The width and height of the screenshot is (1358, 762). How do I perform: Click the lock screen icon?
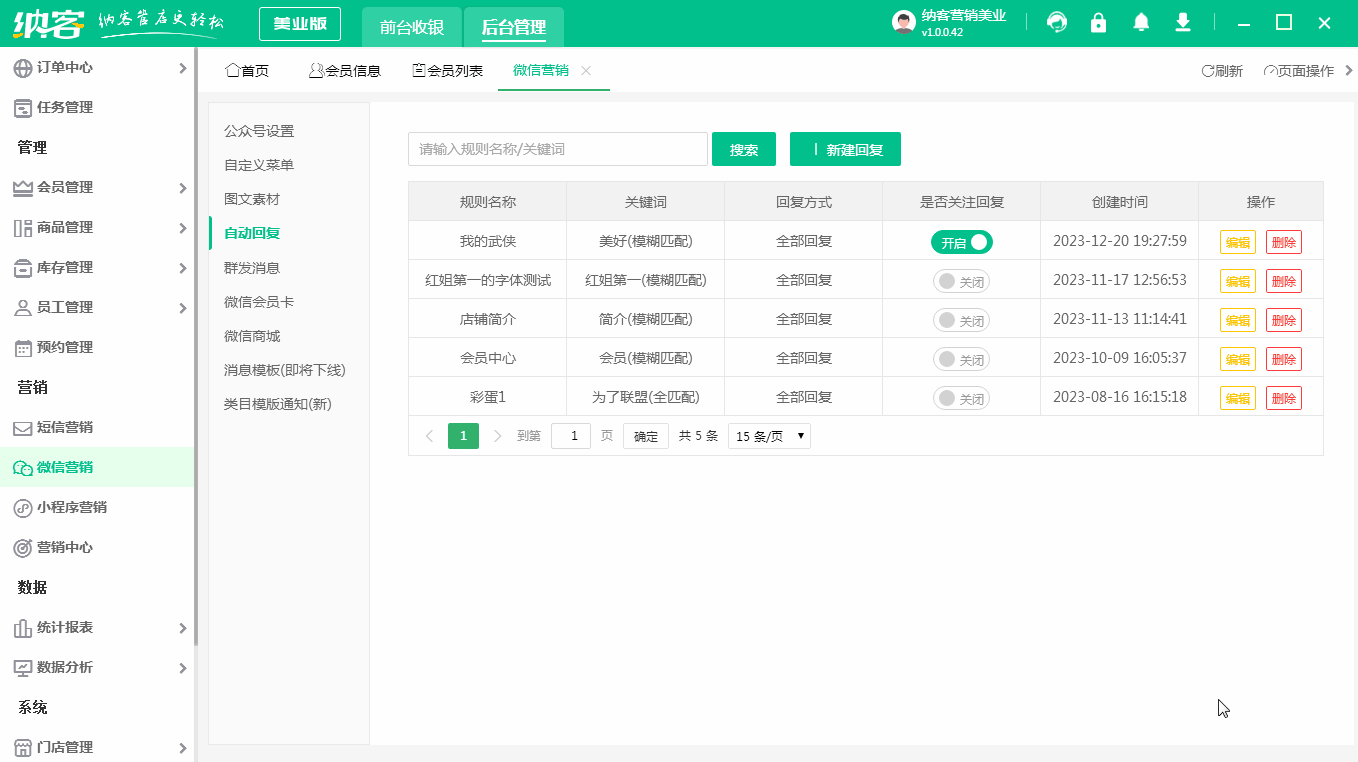click(1099, 22)
